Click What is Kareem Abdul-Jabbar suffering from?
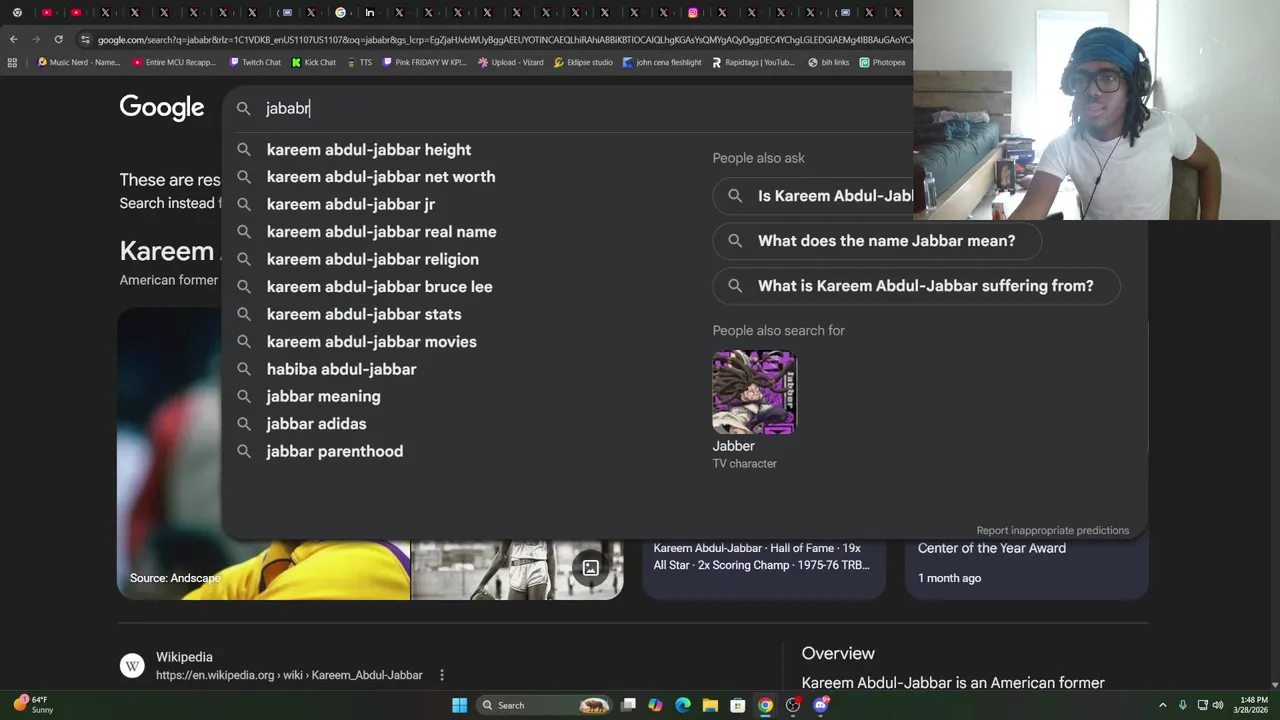The width and height of the screenshot is (1280, 720). click(916, 286)
